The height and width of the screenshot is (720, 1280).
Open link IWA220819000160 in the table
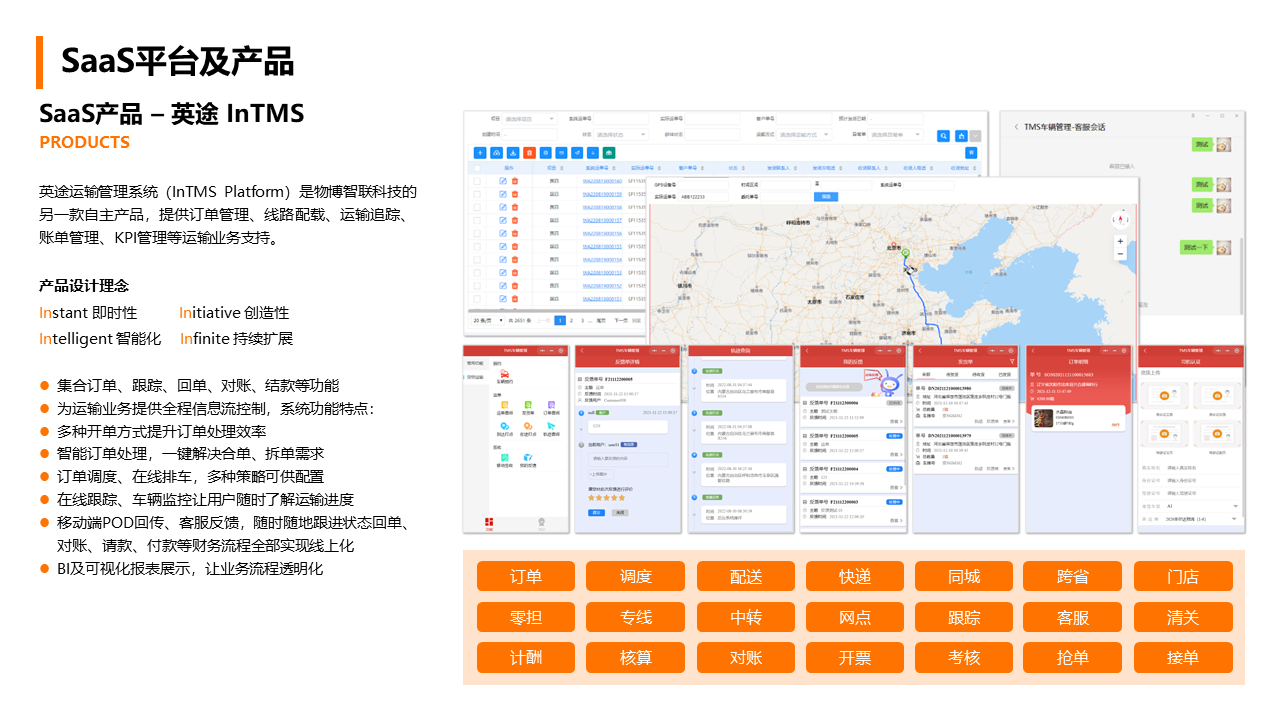602,181
